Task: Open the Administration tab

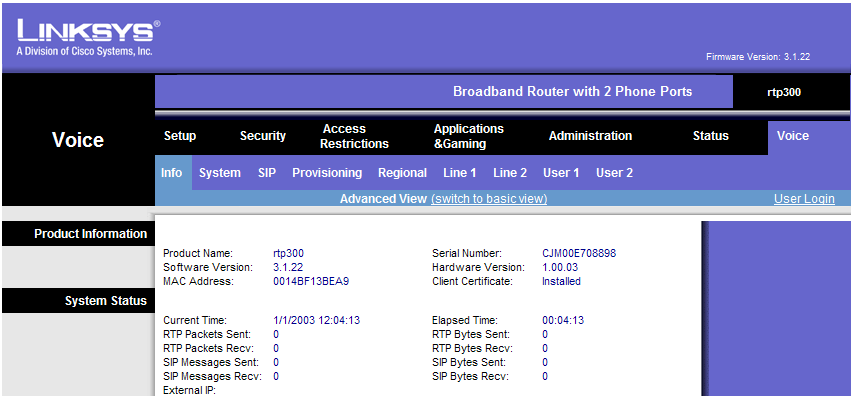Action: coord(590,136)
